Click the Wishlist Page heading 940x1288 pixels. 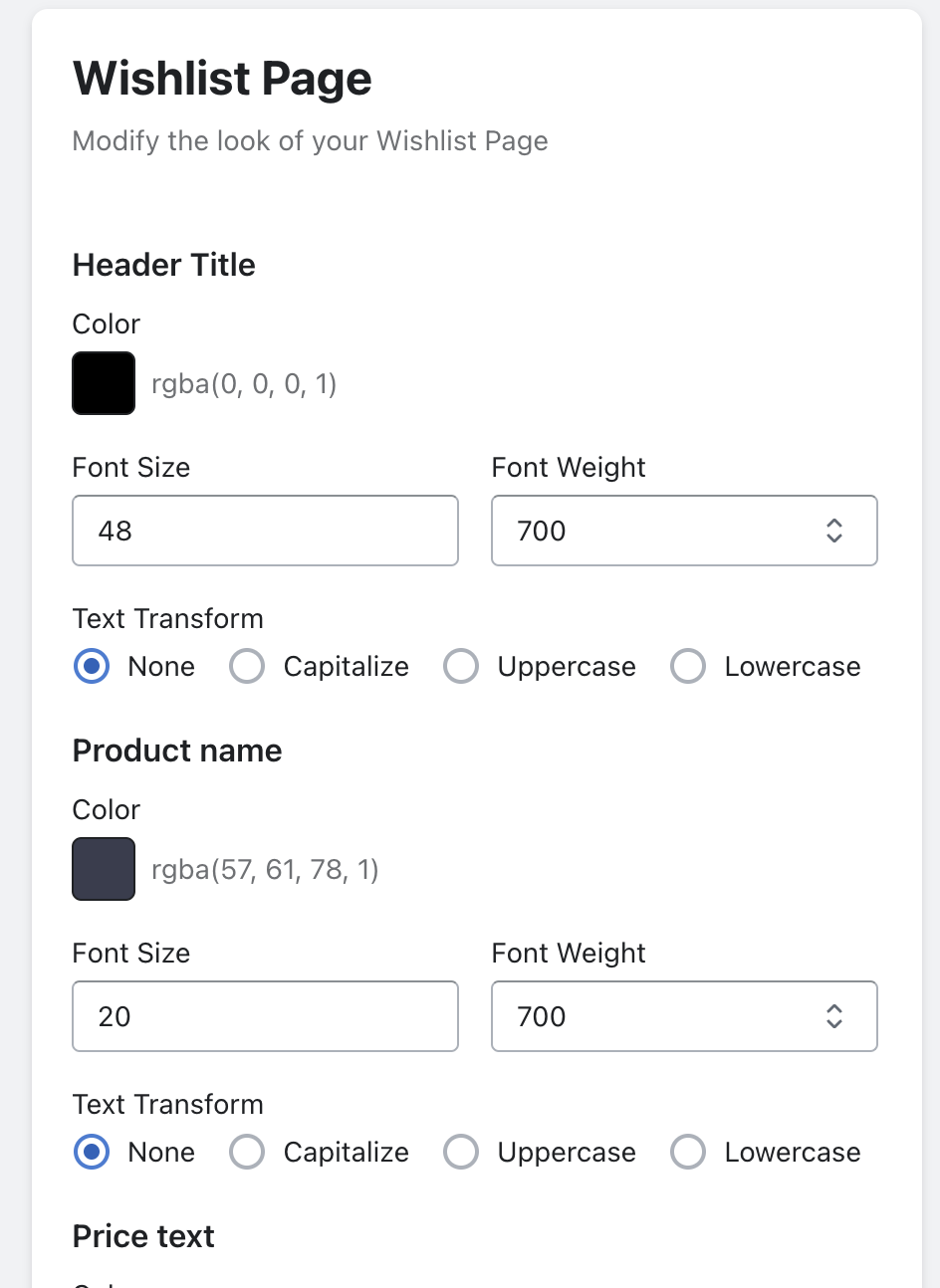(222, 79)
